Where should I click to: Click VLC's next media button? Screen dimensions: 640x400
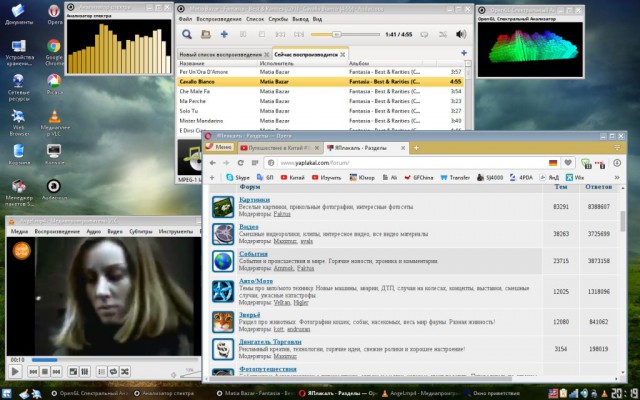pos(56,372)
